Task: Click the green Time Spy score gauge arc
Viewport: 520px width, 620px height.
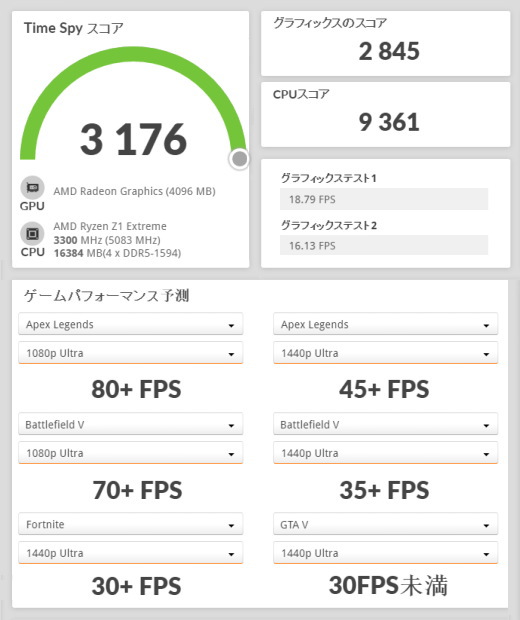Action: click(132, 55)
